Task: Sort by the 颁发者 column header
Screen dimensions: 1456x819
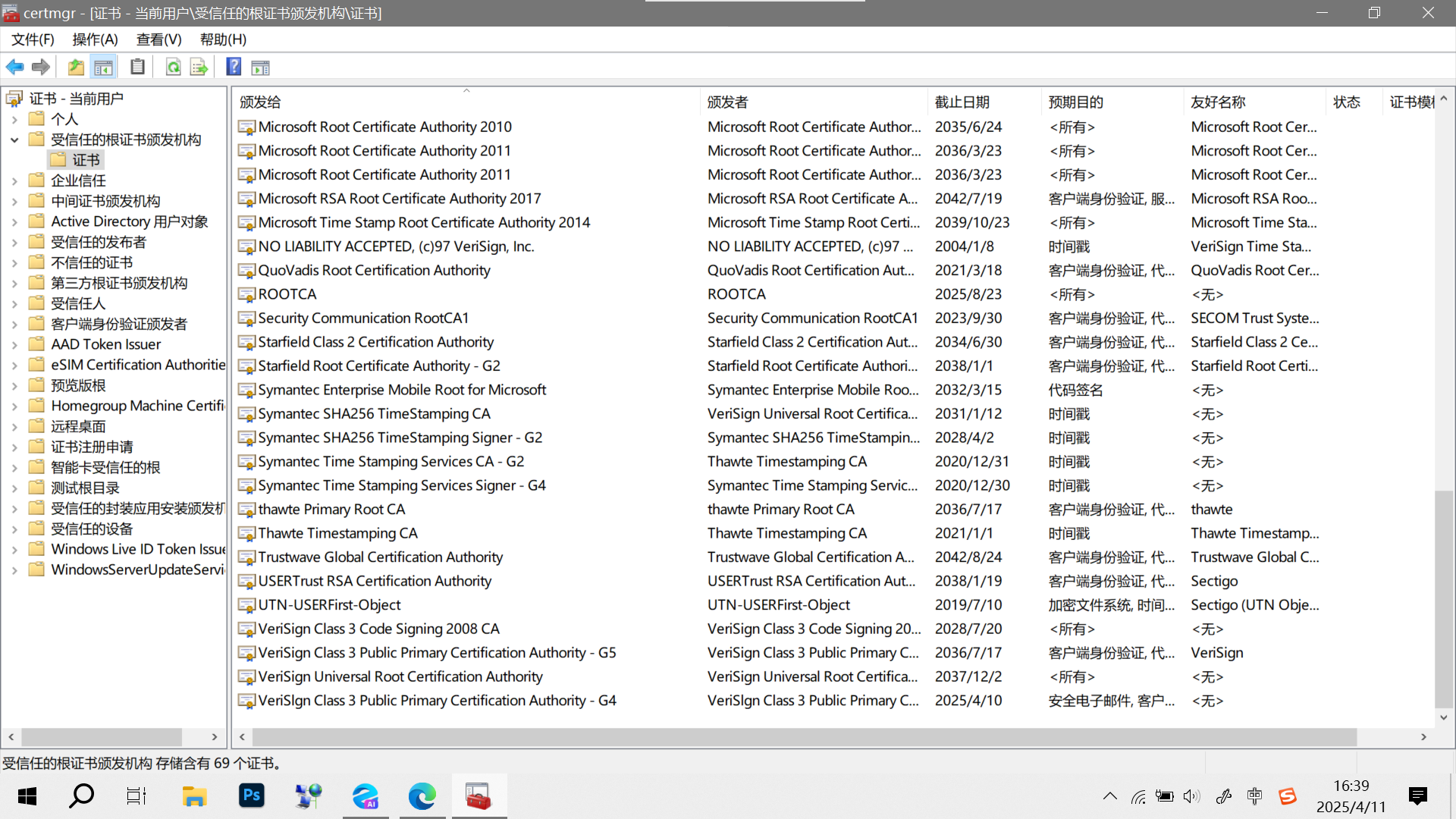Action: pyautogui.click(x=727, y=102)
